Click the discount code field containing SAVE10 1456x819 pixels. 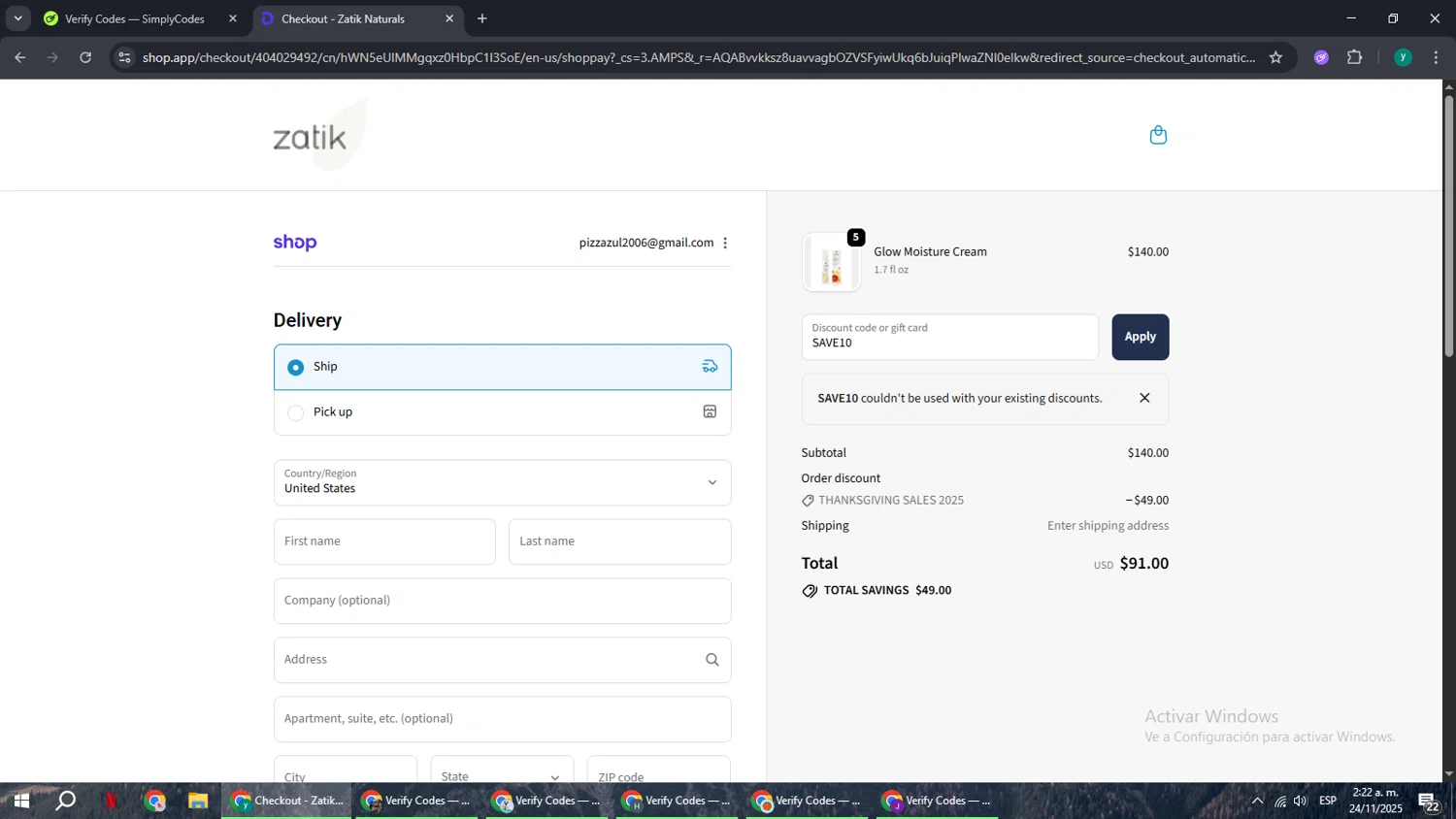(x=949, y=337)
